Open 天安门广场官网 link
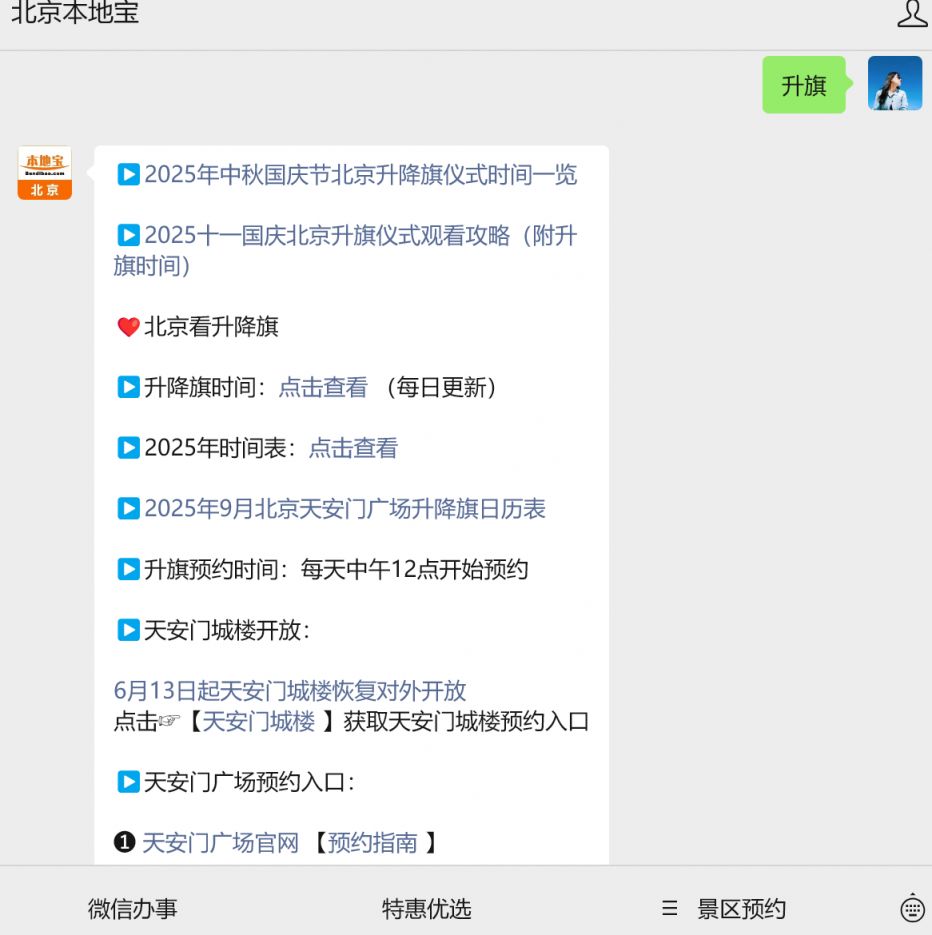 tap(220, 843)
